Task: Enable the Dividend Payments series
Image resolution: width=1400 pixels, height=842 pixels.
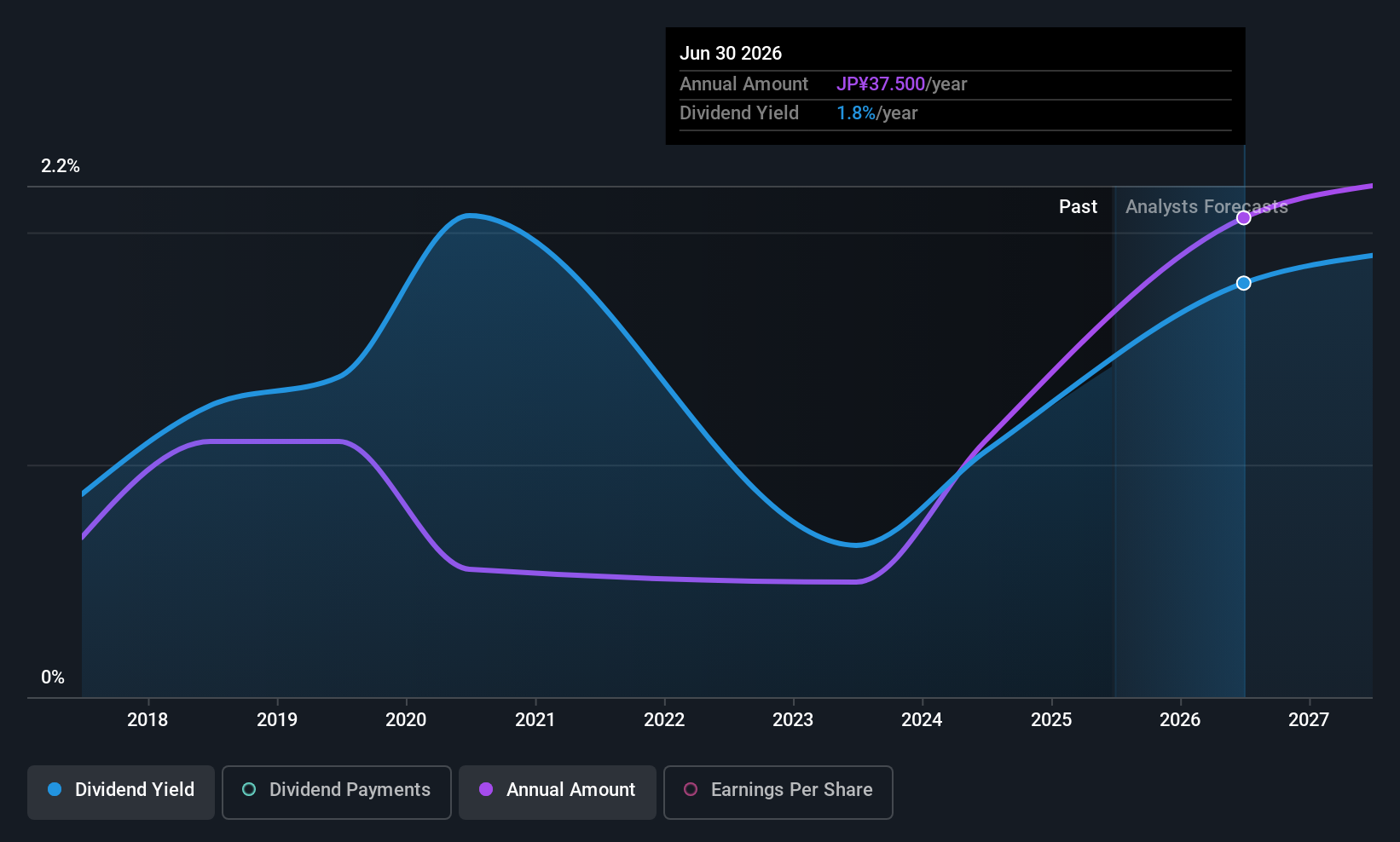Action: pos(337,792)
